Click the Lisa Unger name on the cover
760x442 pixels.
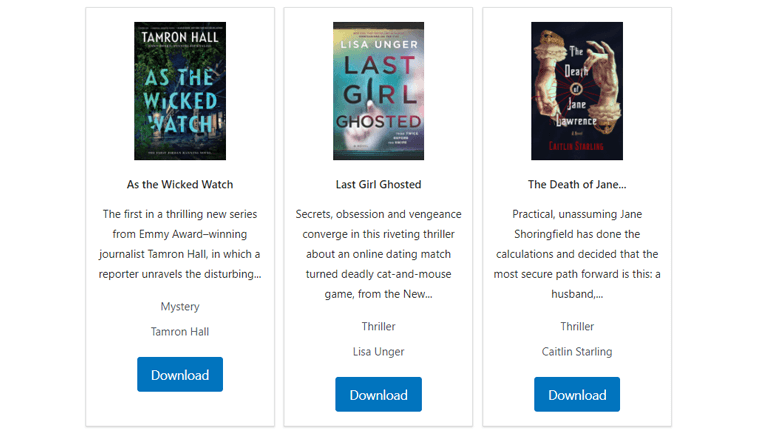click(x=379, y=45)
